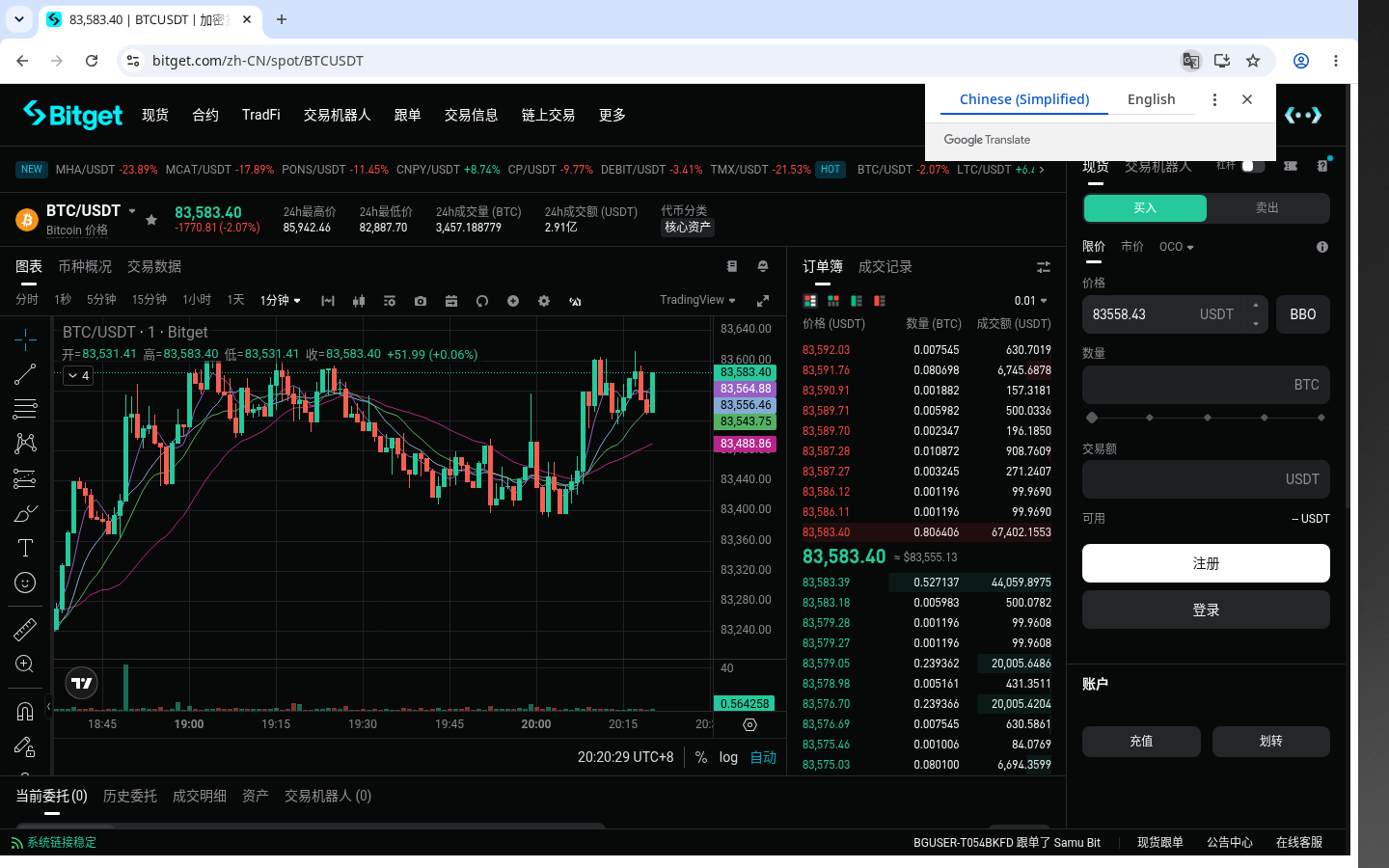The image size is (1389, 868).
Task: Open the 合约 navigation menu
Action: pyautogui.click(x=205, y=115)
